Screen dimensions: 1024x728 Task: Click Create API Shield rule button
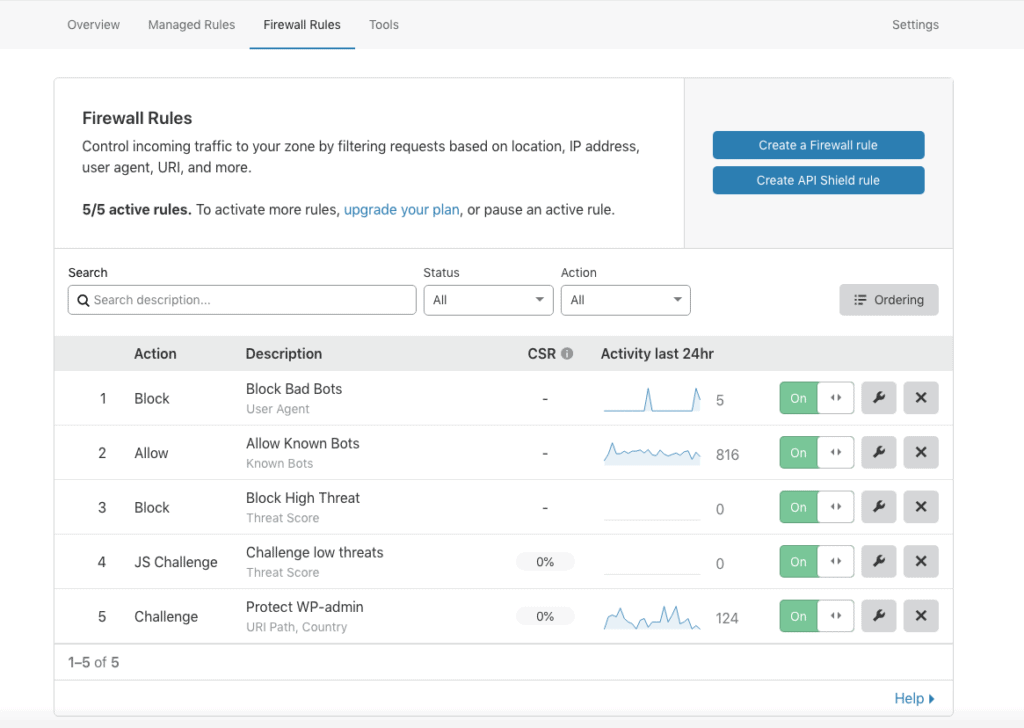point(818,180)
